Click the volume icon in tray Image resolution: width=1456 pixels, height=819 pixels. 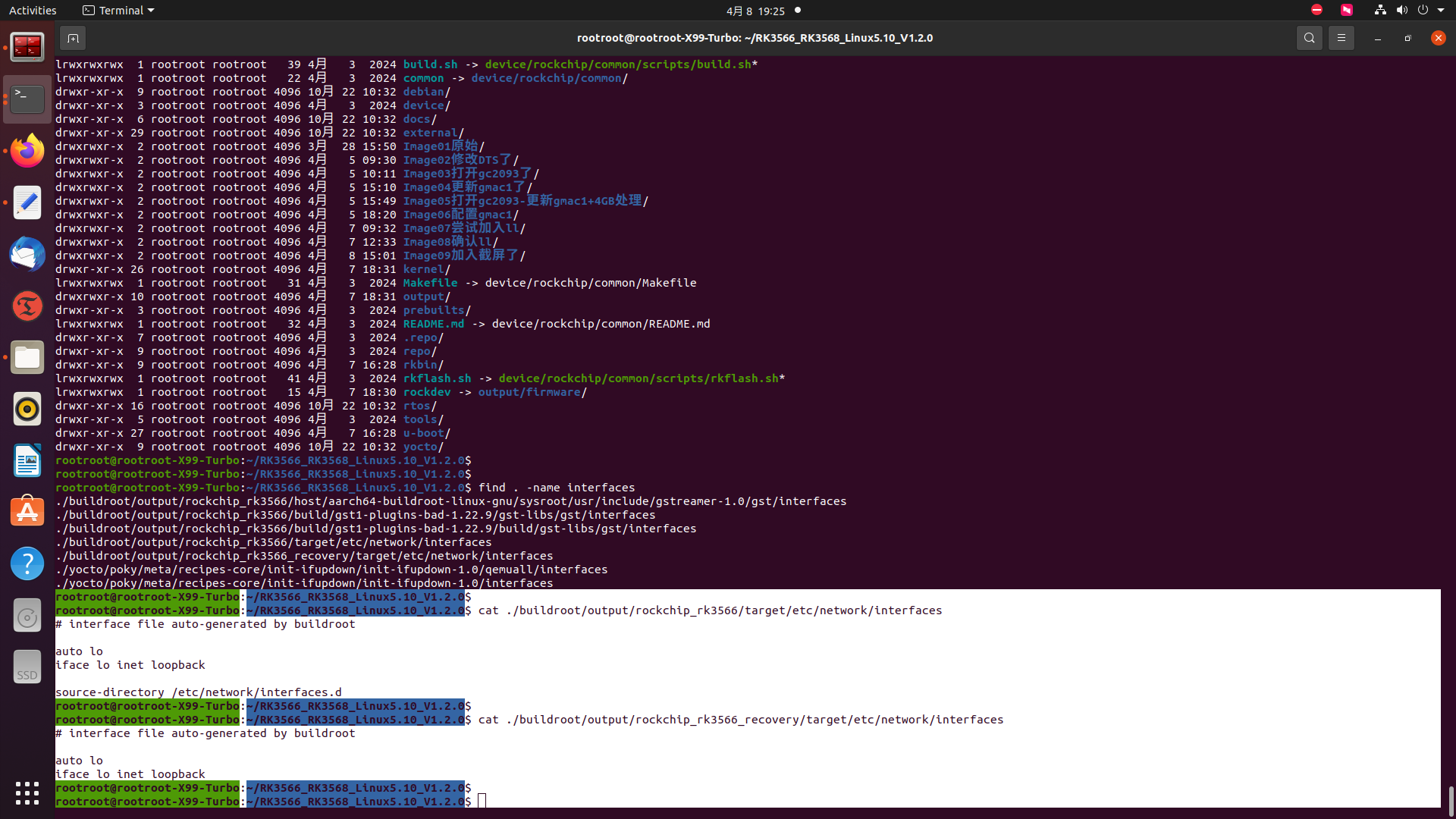pyautogui.click(x=1401, y=11)
